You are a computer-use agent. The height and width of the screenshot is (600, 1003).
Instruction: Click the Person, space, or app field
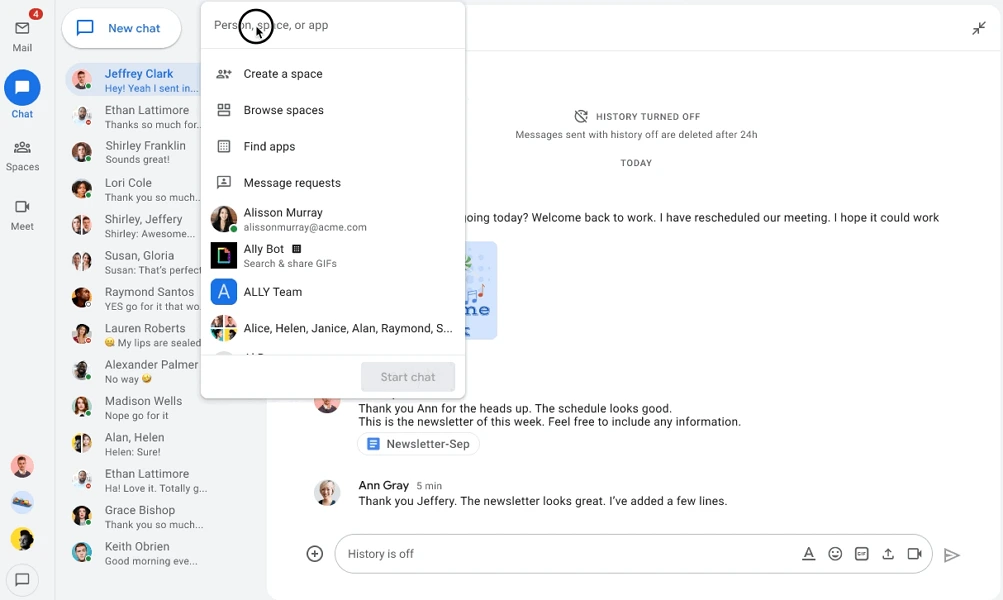[x=332, y=25]
